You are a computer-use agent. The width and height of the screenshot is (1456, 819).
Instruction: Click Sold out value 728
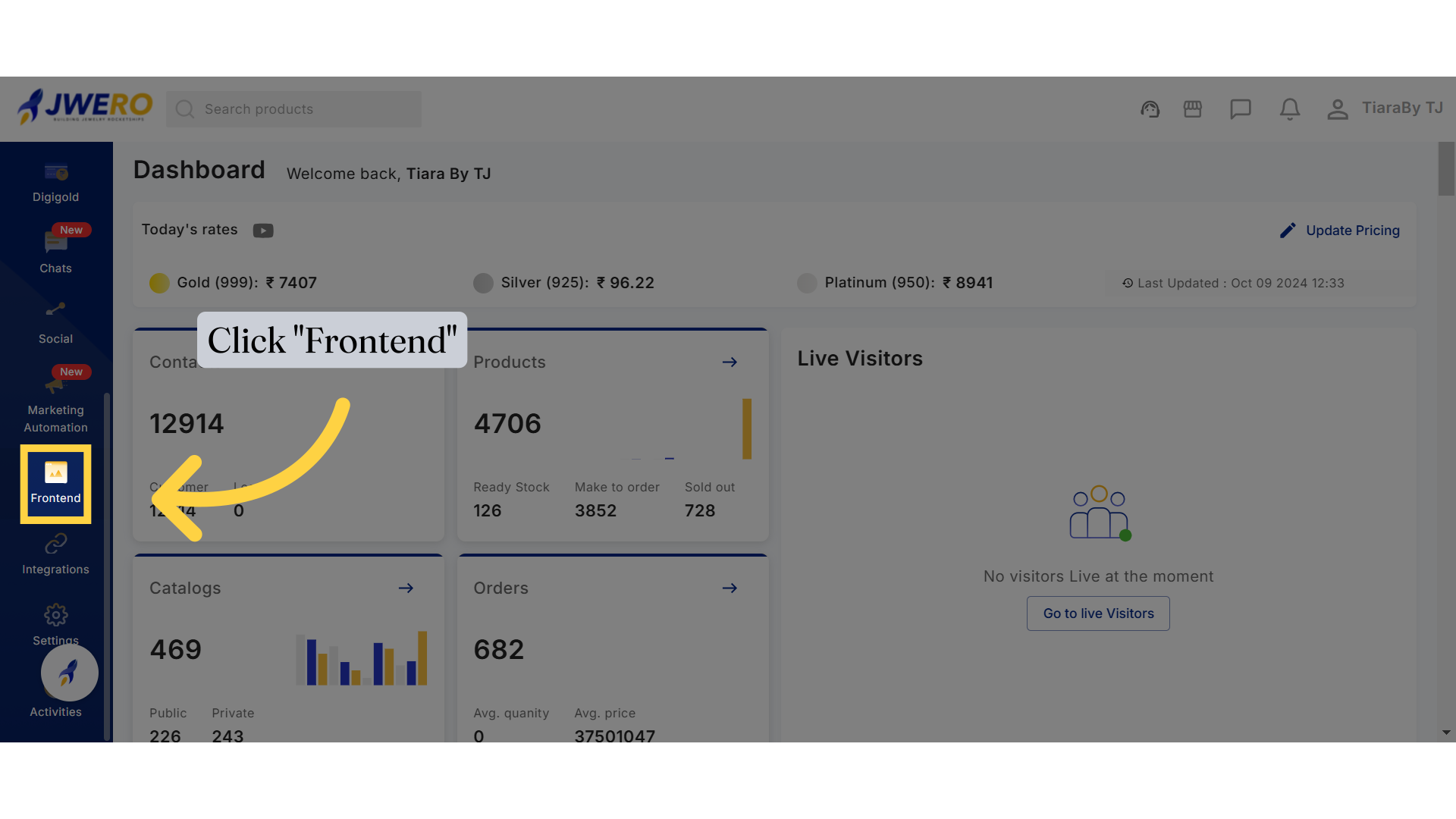pyautogui.click(x=700, y=511)
